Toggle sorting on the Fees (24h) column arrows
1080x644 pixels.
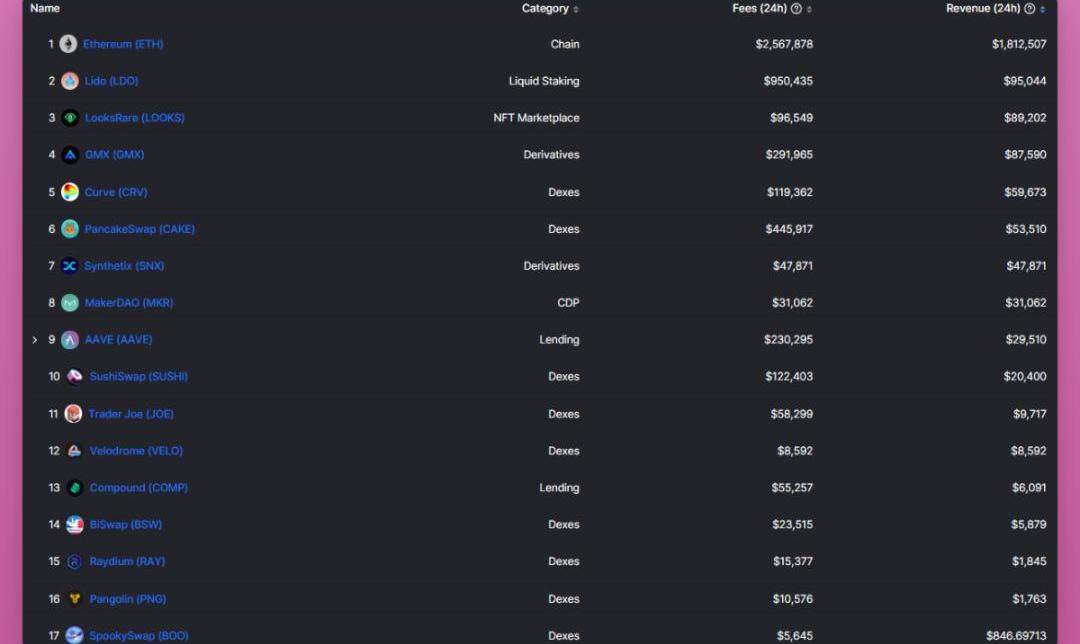pyautogui.click(x=809, y=9)
